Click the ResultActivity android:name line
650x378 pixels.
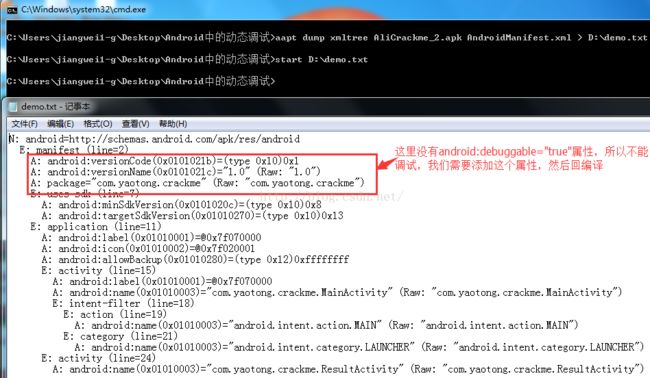(348, 369)
